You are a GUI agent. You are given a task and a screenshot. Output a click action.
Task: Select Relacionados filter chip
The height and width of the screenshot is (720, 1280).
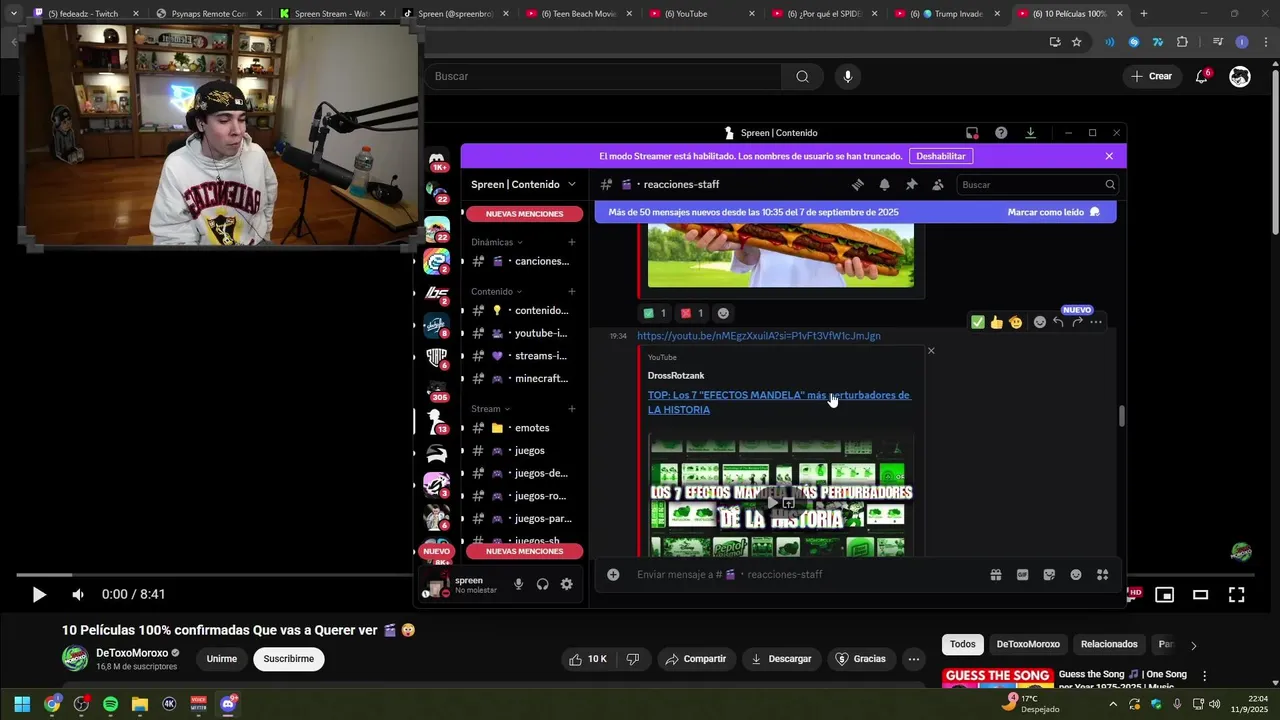pyautogui.click(x=1109, y=645)
